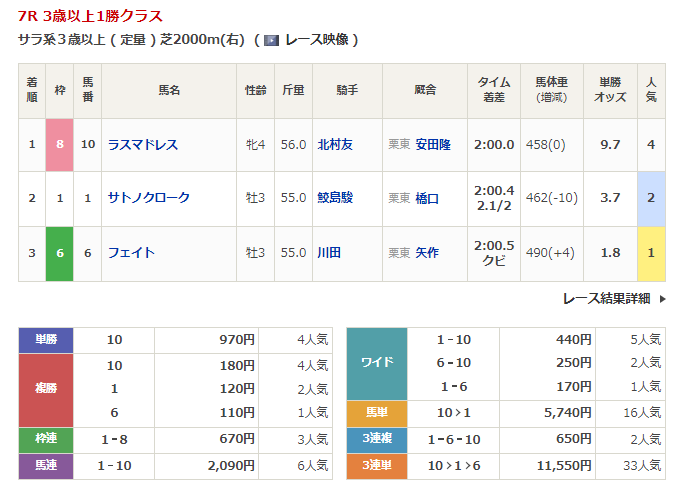Open horse フェイト profile link
Screen dimensions: 682x485
[x=130, y=252]
